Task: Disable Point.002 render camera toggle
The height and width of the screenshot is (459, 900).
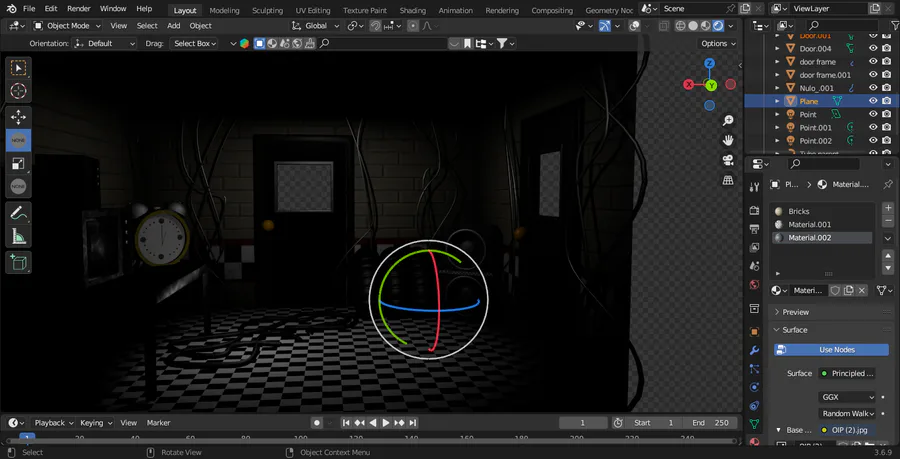Action: coord(887,141)
